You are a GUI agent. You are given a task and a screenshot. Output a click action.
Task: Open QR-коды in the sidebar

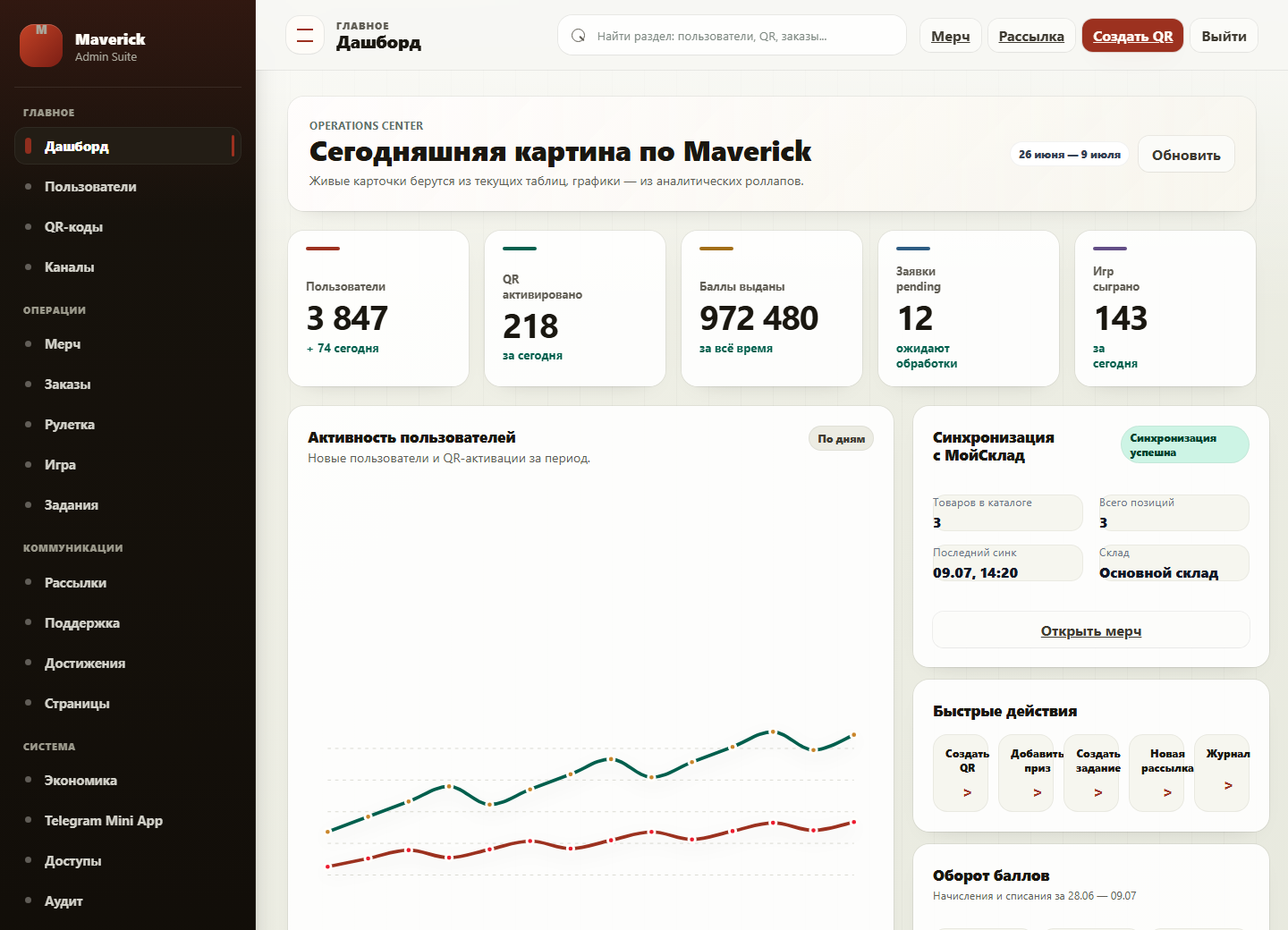point(128,226)
